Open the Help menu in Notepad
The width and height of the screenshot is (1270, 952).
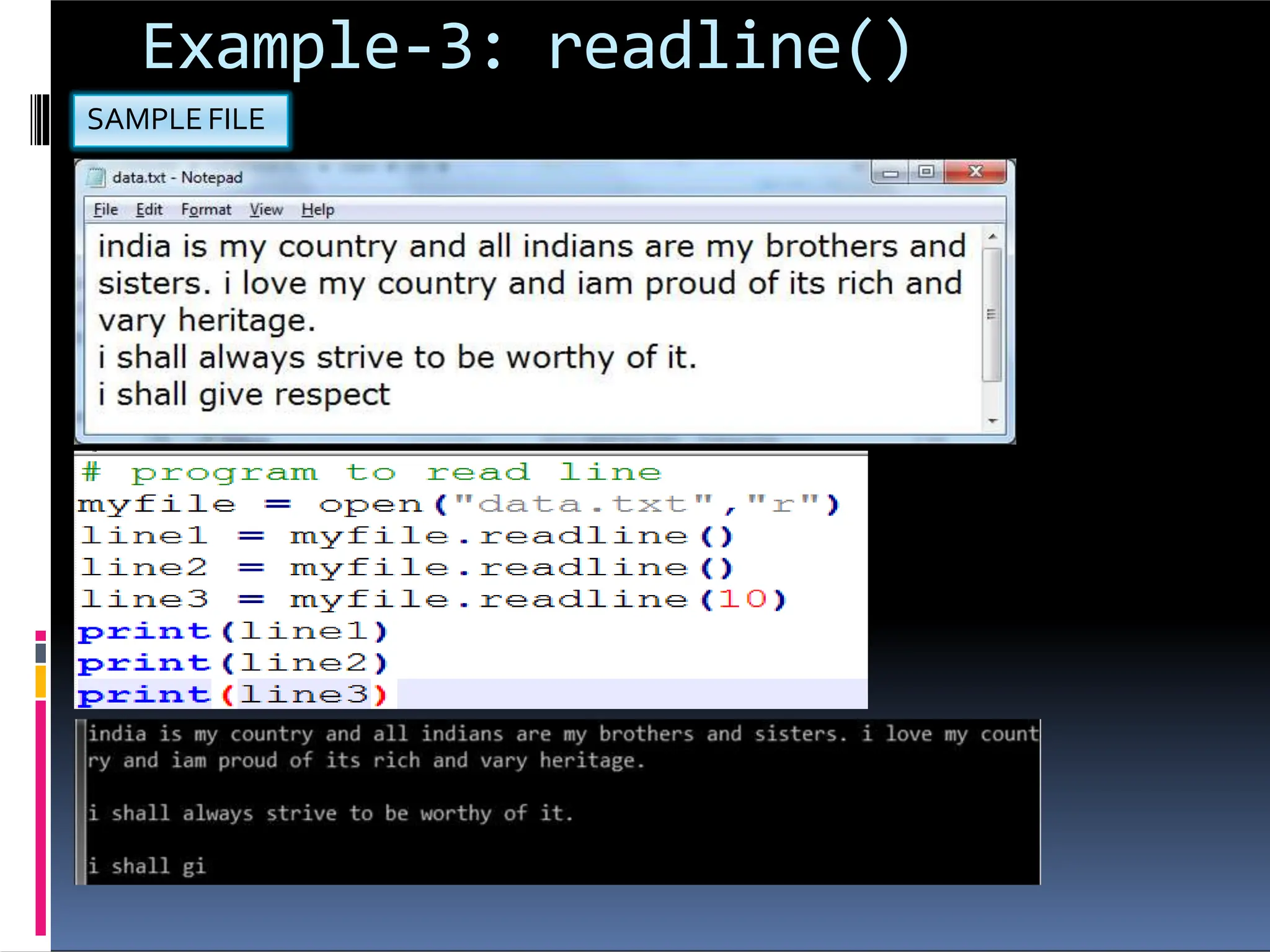pos(317,209)
